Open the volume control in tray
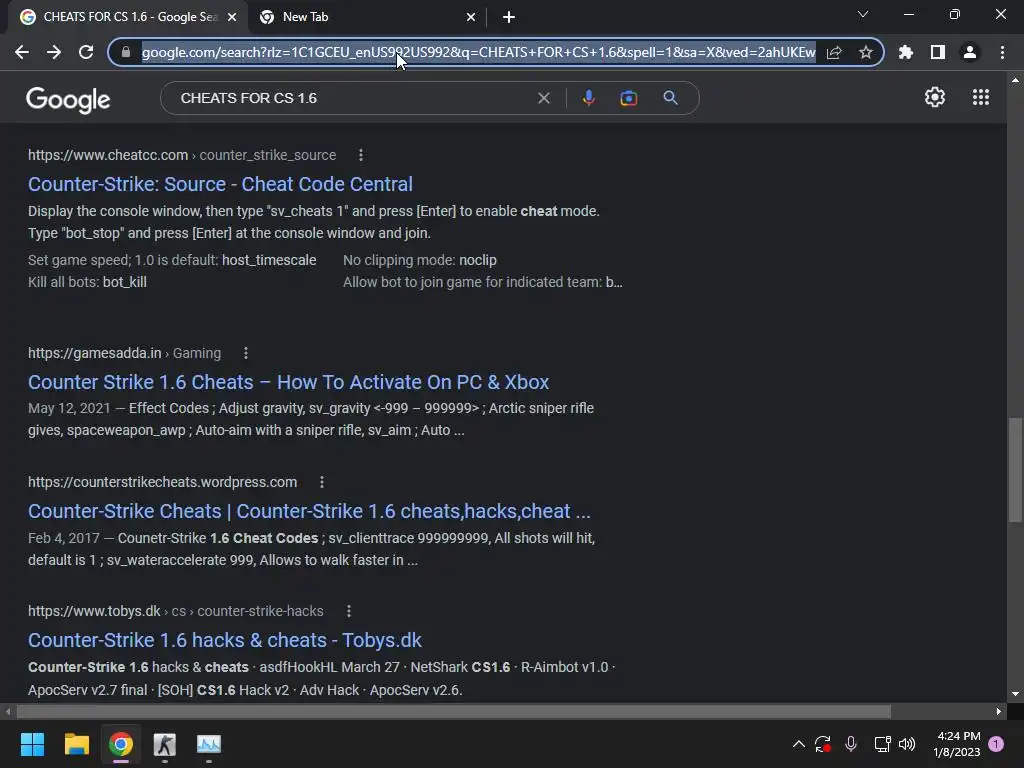1024x768 pixels. [907, 744]
